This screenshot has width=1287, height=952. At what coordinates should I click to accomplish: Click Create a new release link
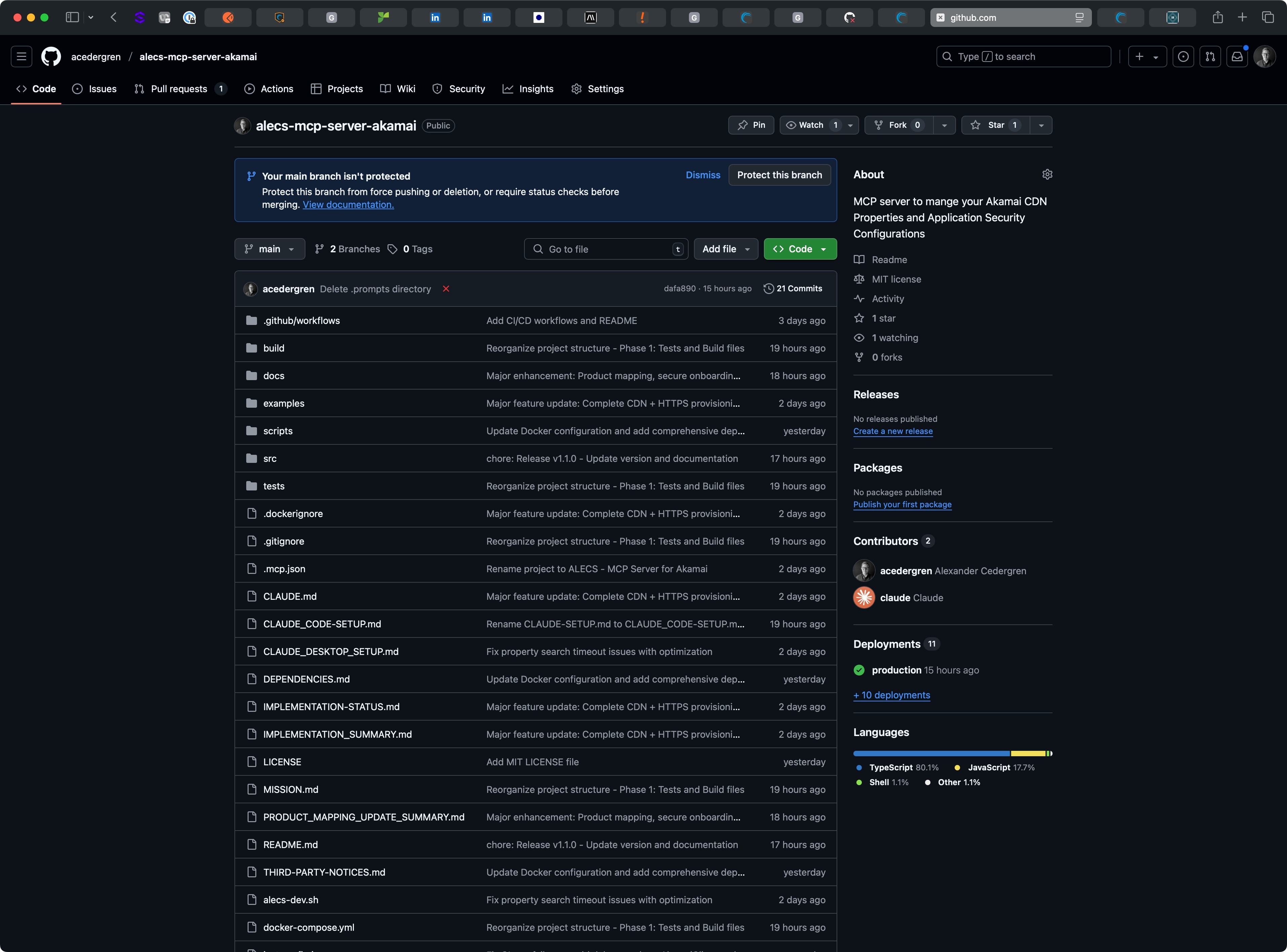click(892, 431)
